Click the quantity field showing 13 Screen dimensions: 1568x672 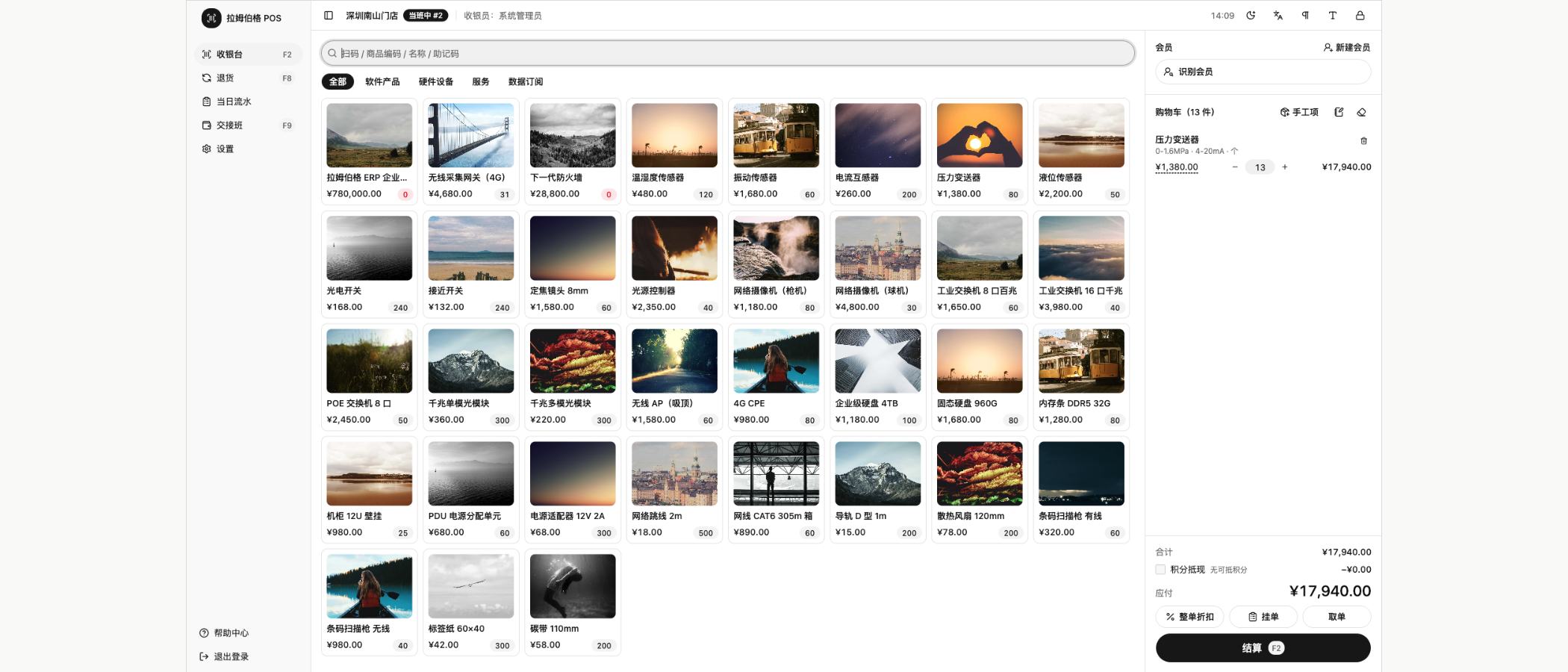1260,167
